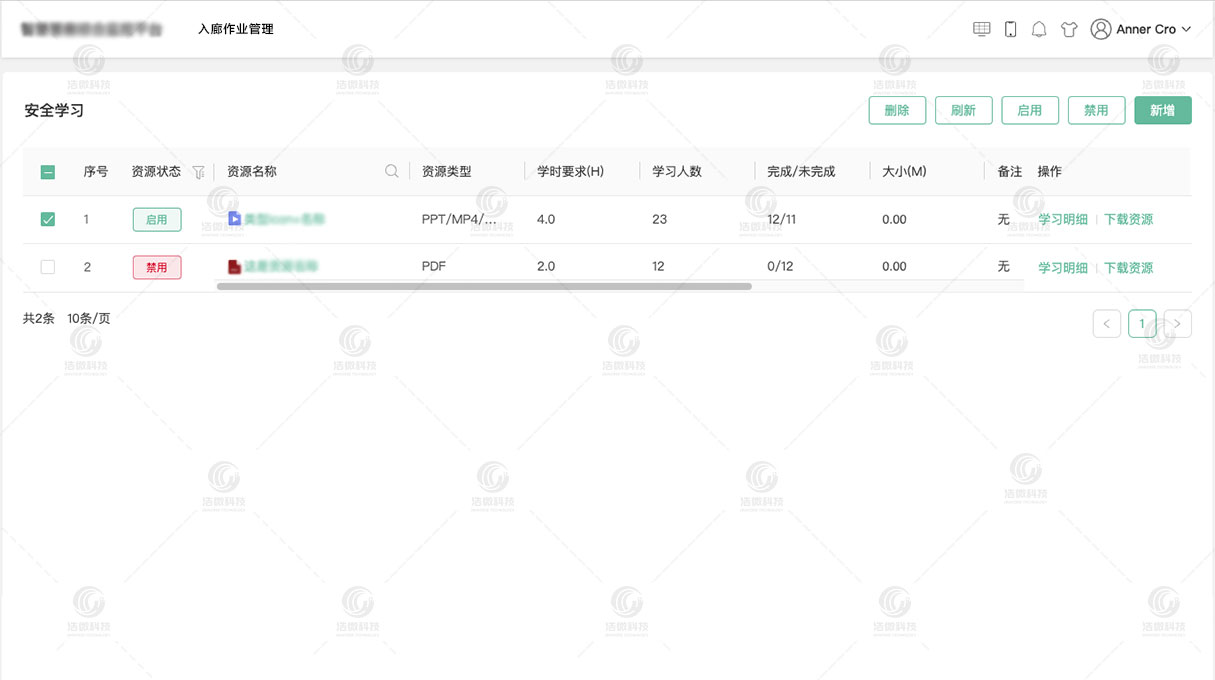Open the 入廊作业管理 menu item
Image resolution: width=1215 pixels, height=680 pixels.
236,29
